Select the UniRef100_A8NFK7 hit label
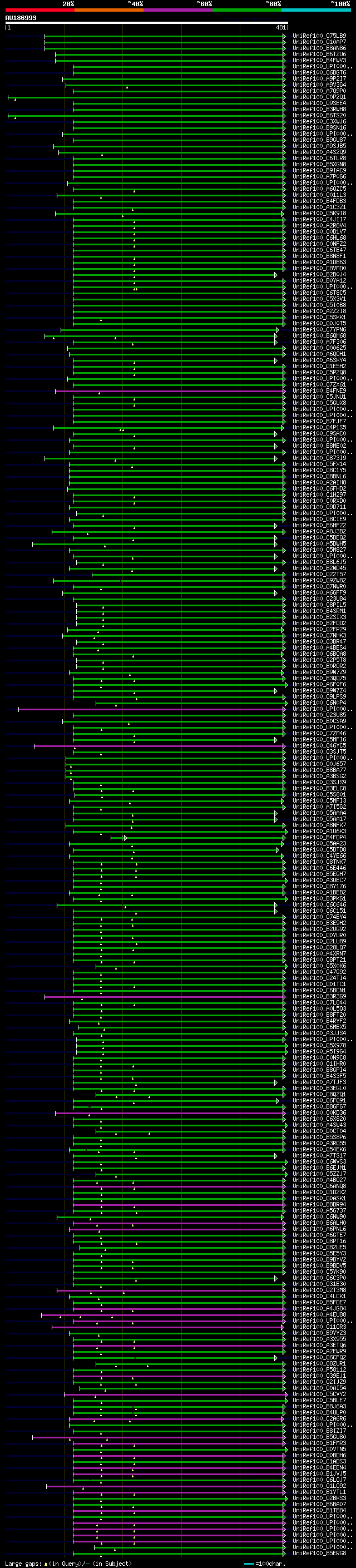 319,825
